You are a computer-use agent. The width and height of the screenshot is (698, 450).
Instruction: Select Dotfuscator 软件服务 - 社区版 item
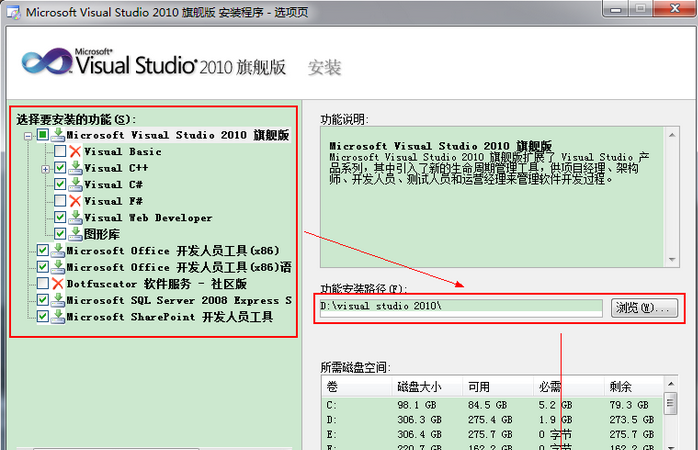coord(157,284)
